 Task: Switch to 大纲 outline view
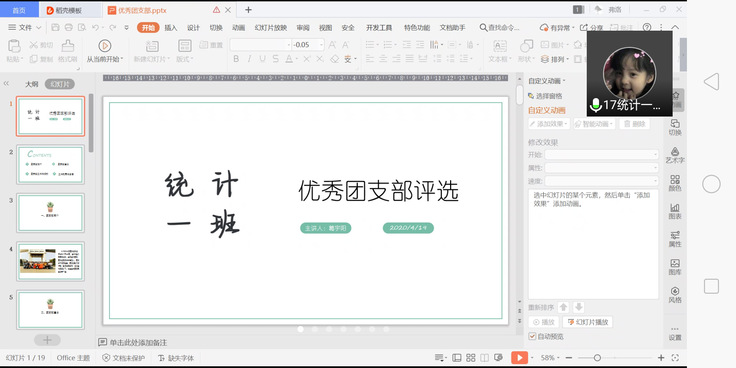click(x=31, y=84)
